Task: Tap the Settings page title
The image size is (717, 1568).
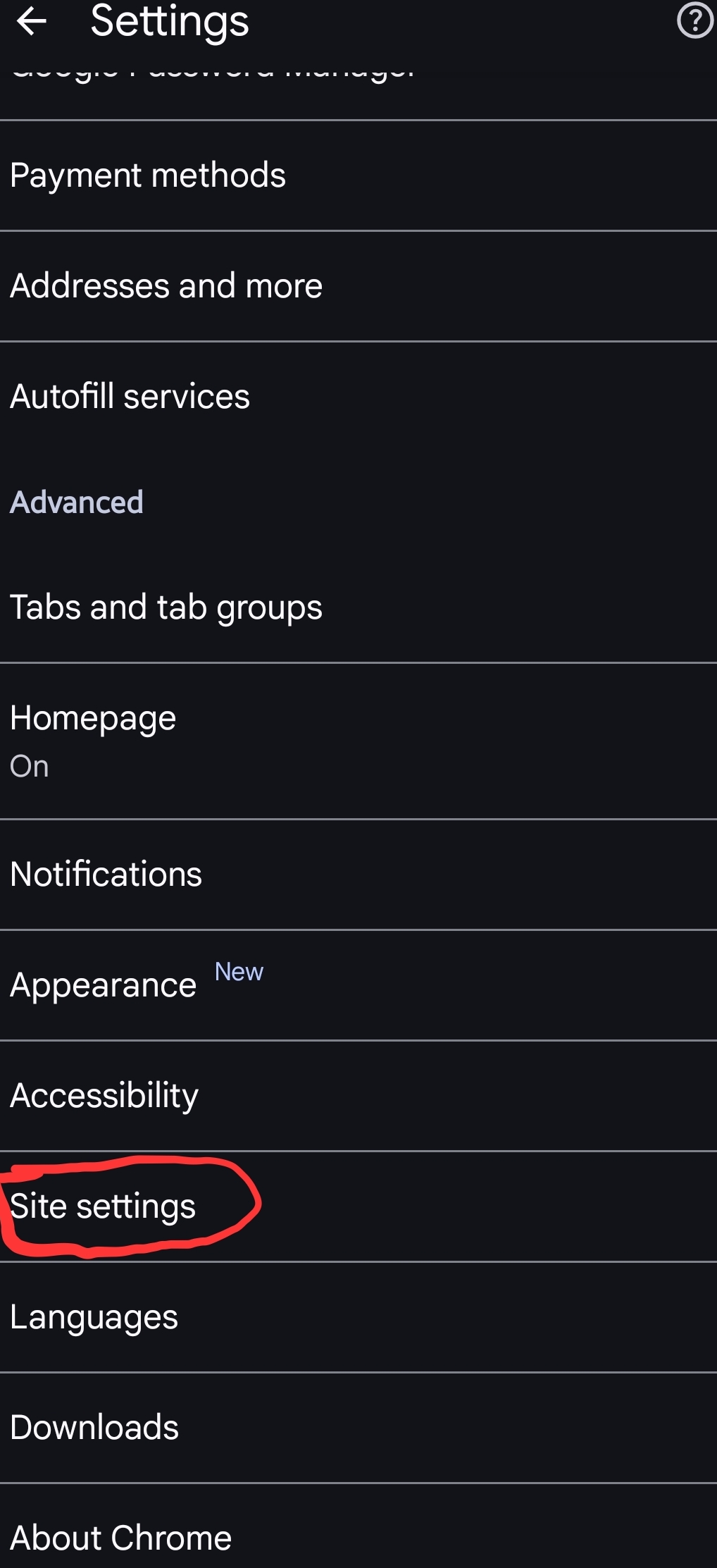Action: point(170,21)
